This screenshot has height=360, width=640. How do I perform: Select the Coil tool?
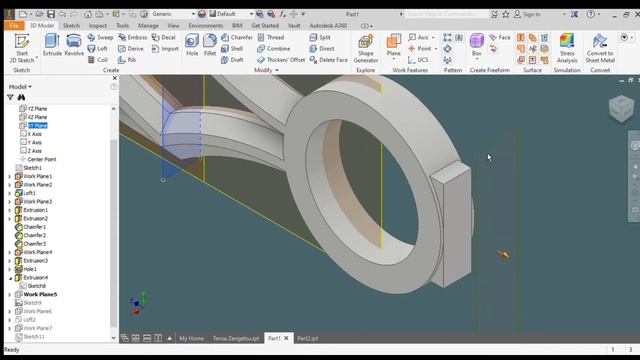tap(98, 60)
